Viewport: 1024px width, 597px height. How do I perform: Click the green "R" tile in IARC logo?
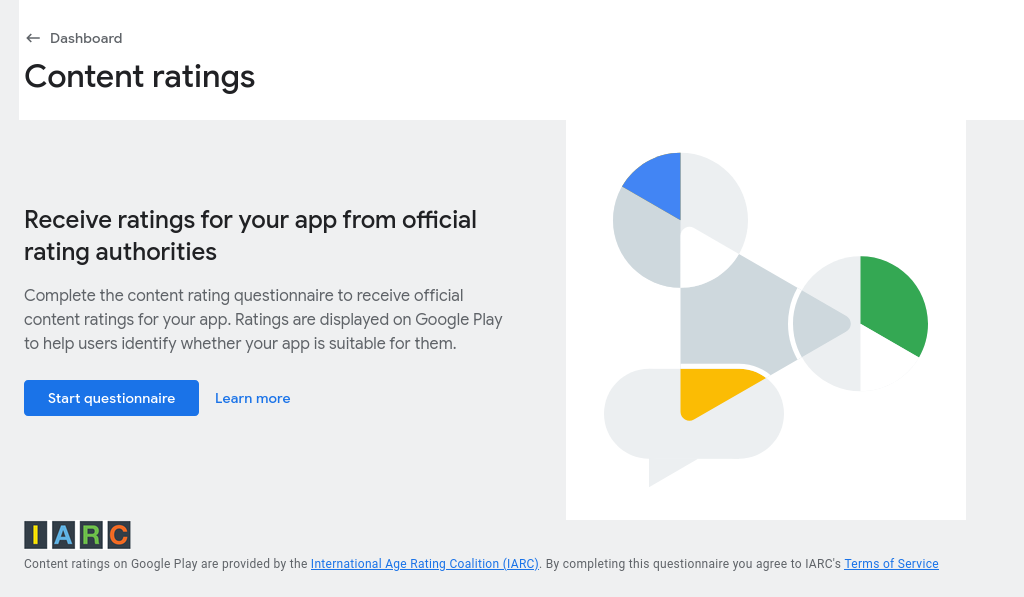click(91, 535)
